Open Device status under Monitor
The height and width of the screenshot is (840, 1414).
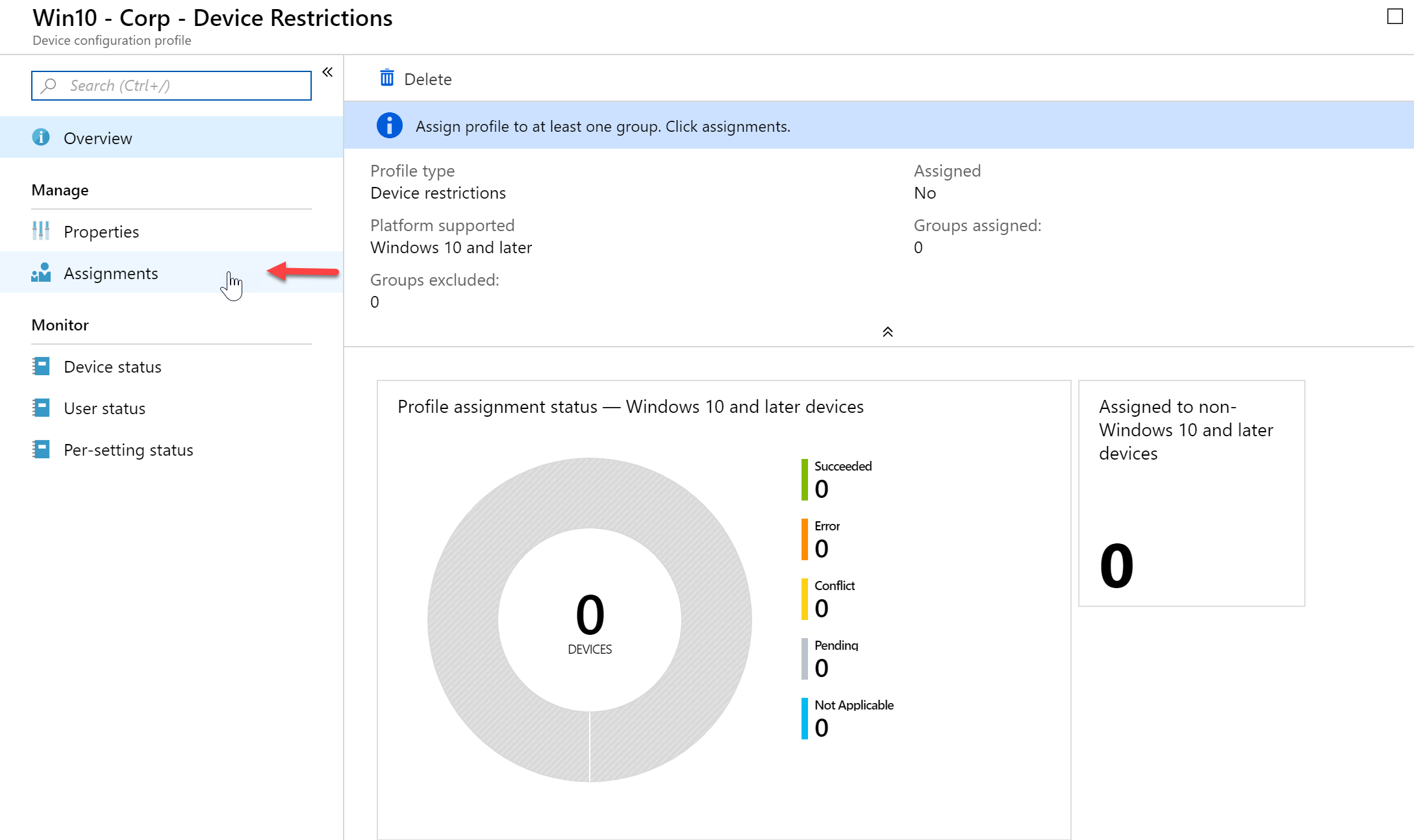(171, 366)
